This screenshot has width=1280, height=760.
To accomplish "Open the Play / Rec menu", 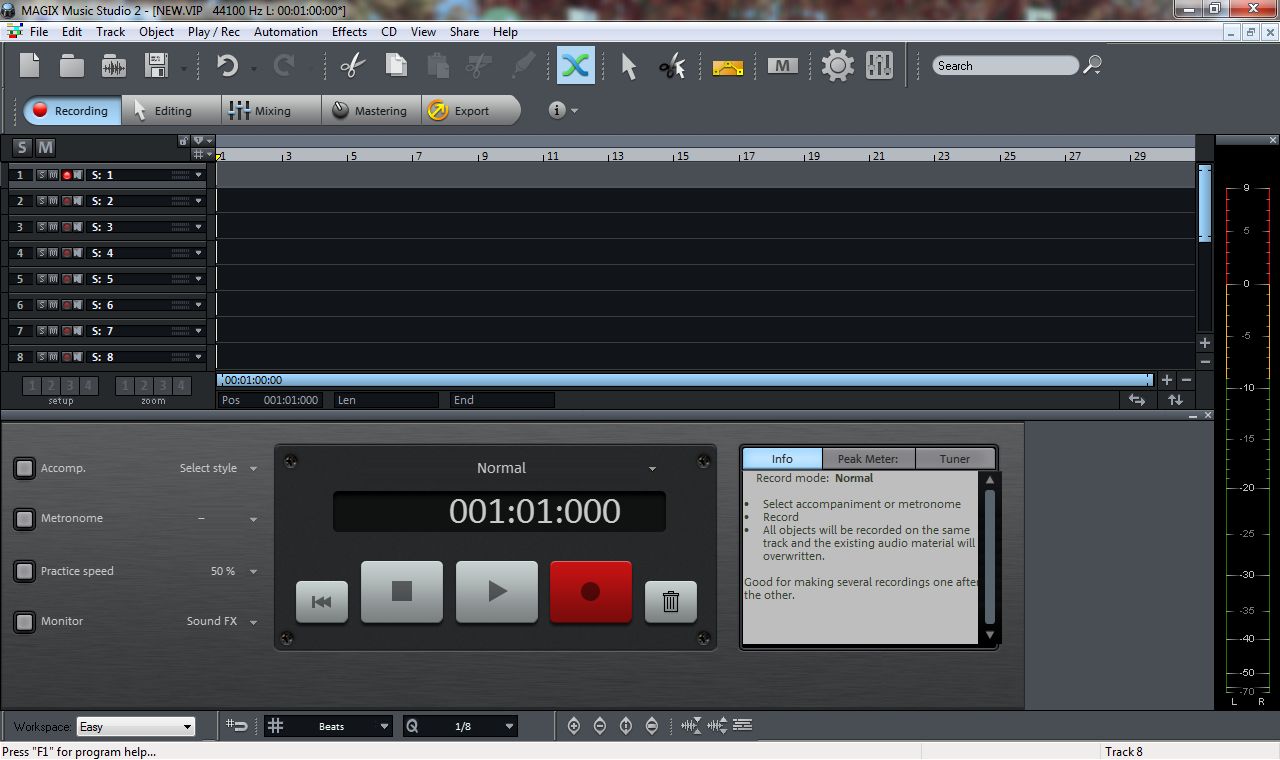I will click(214, 31).
